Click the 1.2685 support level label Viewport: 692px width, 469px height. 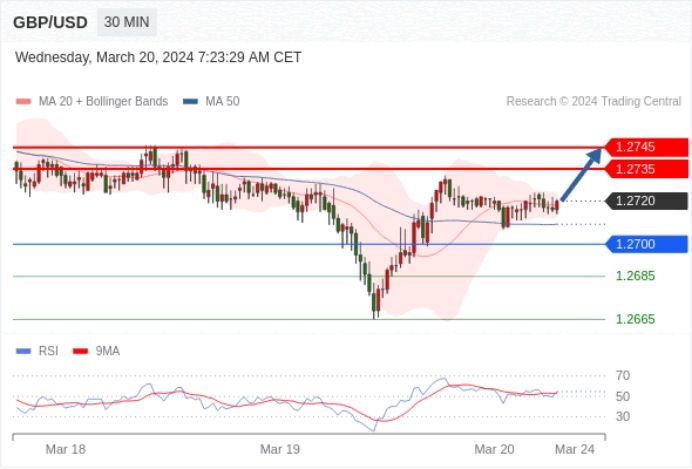[x=635, y=276]
